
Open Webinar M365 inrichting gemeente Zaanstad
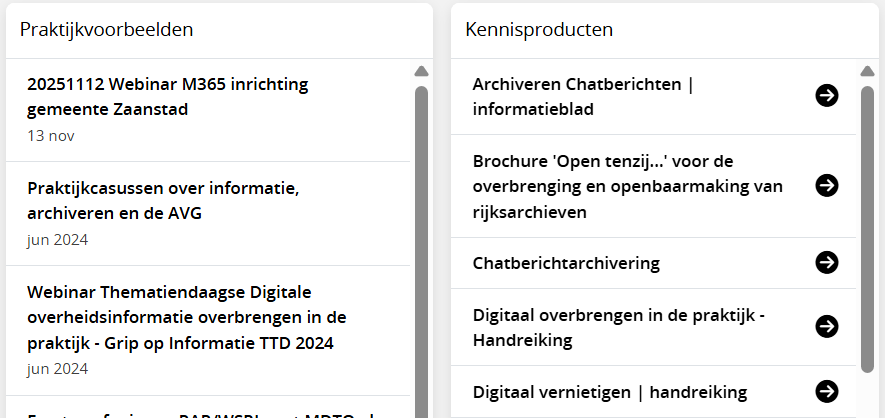point(168,96)
